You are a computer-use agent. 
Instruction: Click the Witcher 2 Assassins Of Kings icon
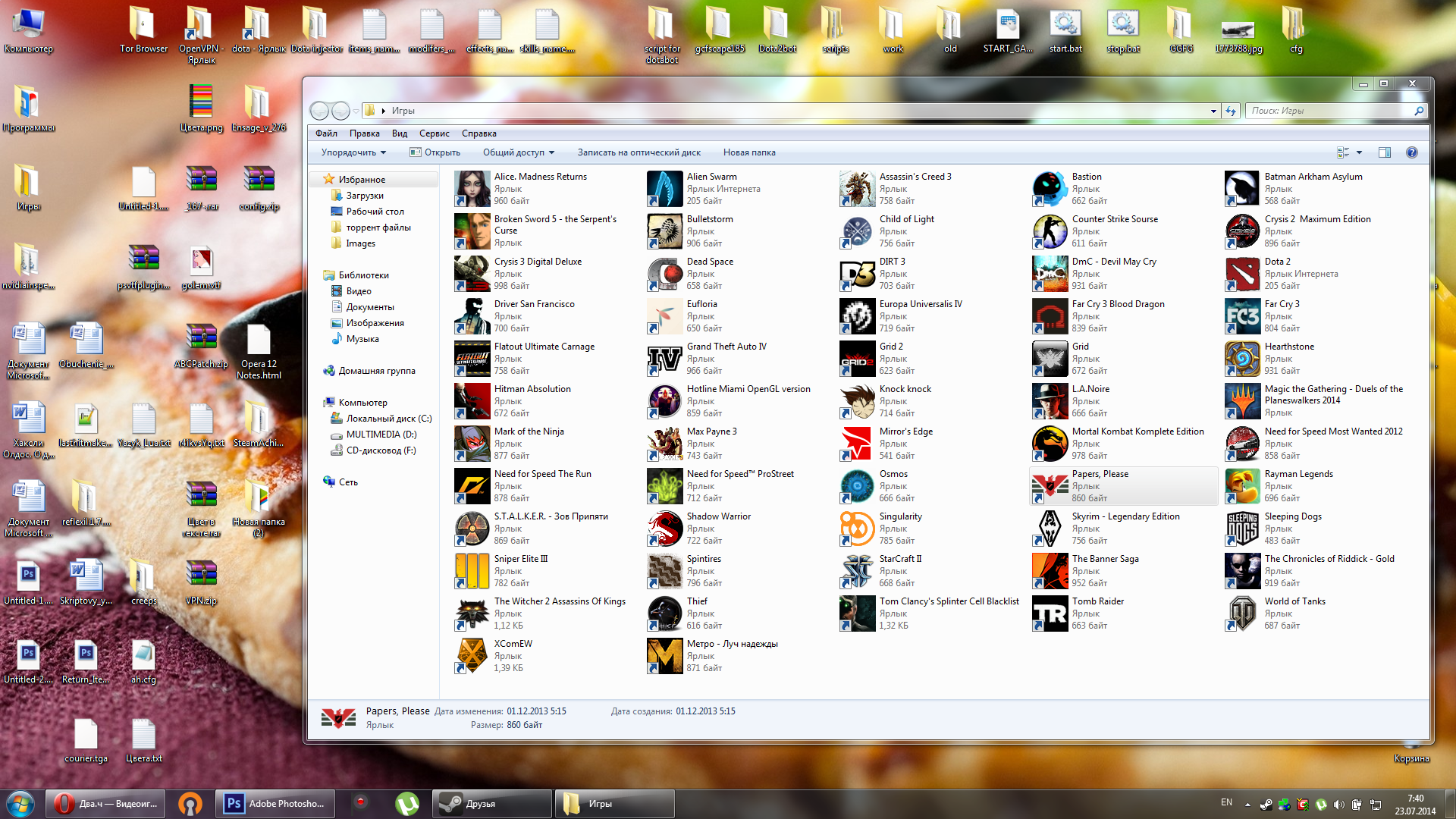472,613
